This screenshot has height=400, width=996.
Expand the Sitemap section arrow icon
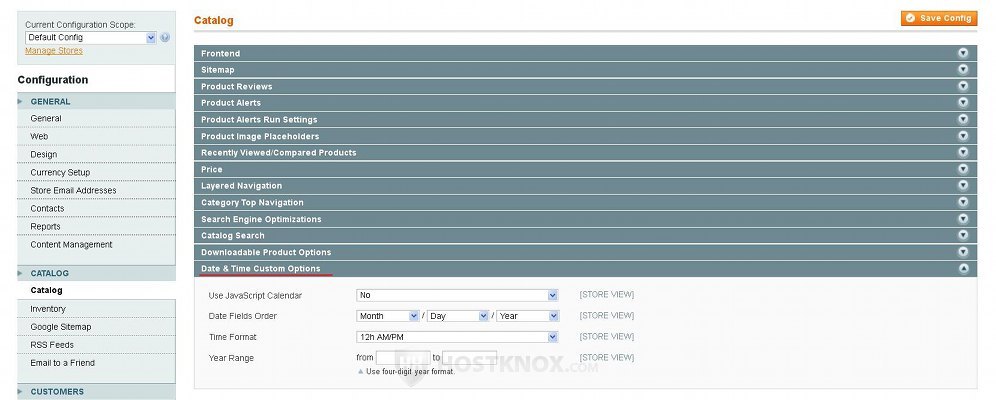[x=963, y=70]
